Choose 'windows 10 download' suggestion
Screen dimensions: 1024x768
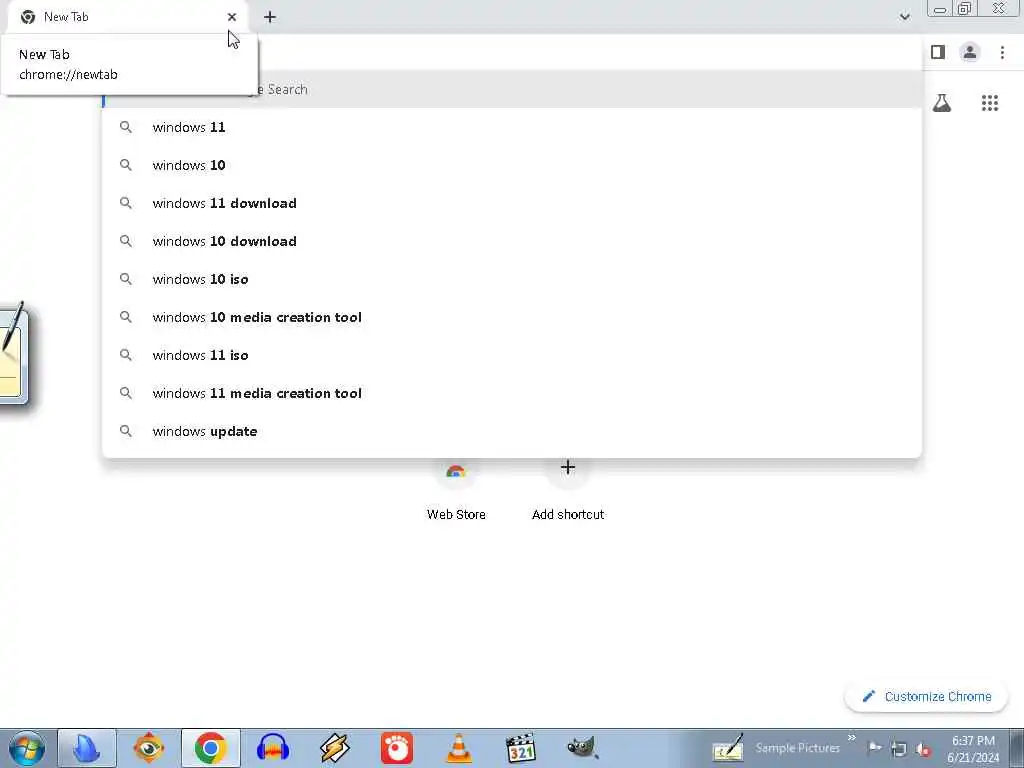click(512, 241)
